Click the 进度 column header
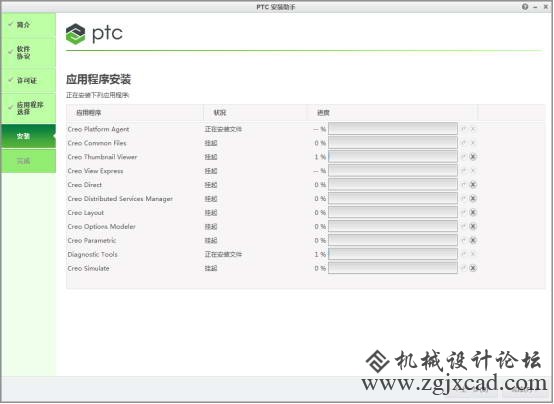 point(393,113)
